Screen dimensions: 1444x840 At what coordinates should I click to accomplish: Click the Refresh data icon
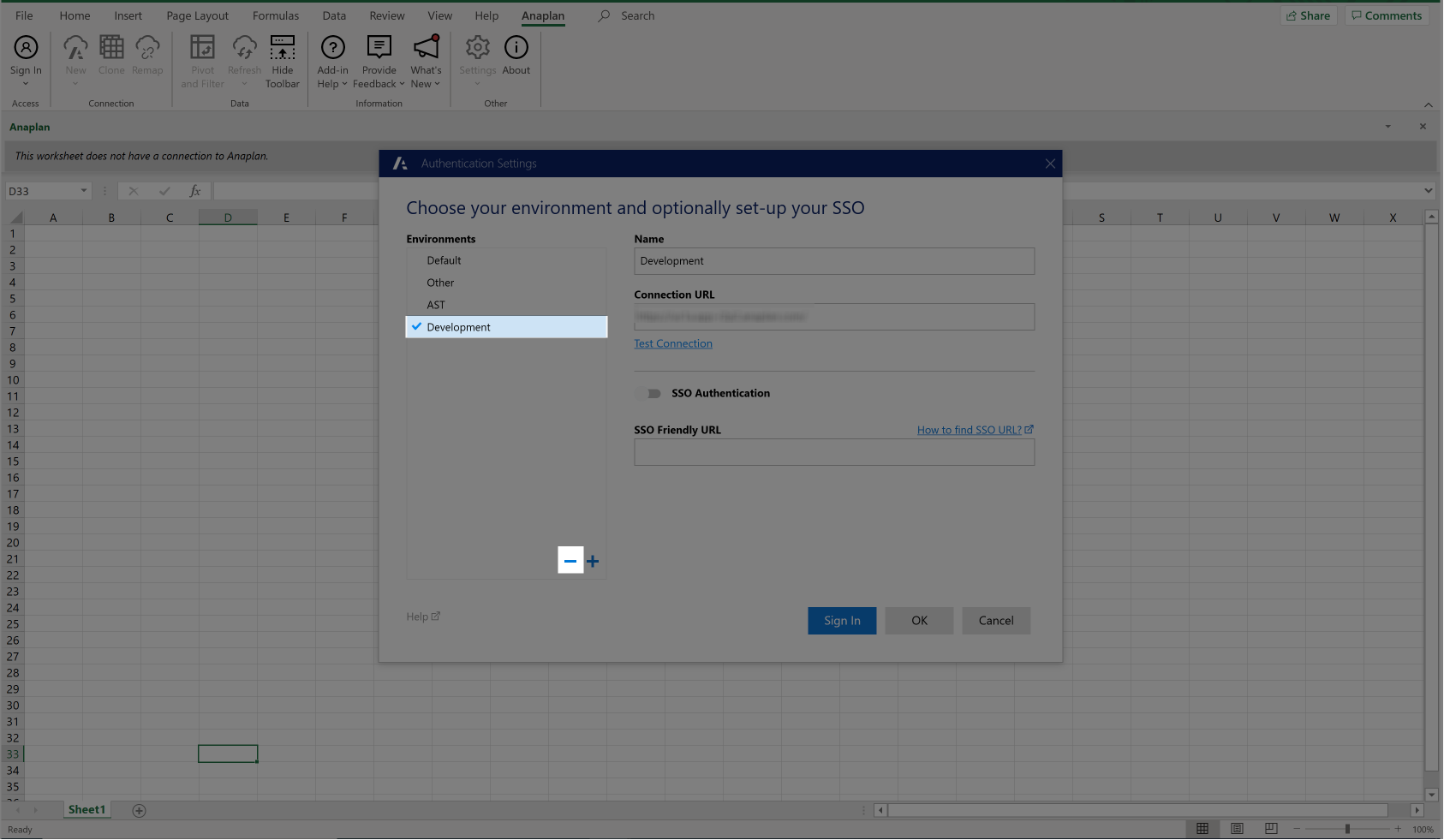click(x=244, y=47)
